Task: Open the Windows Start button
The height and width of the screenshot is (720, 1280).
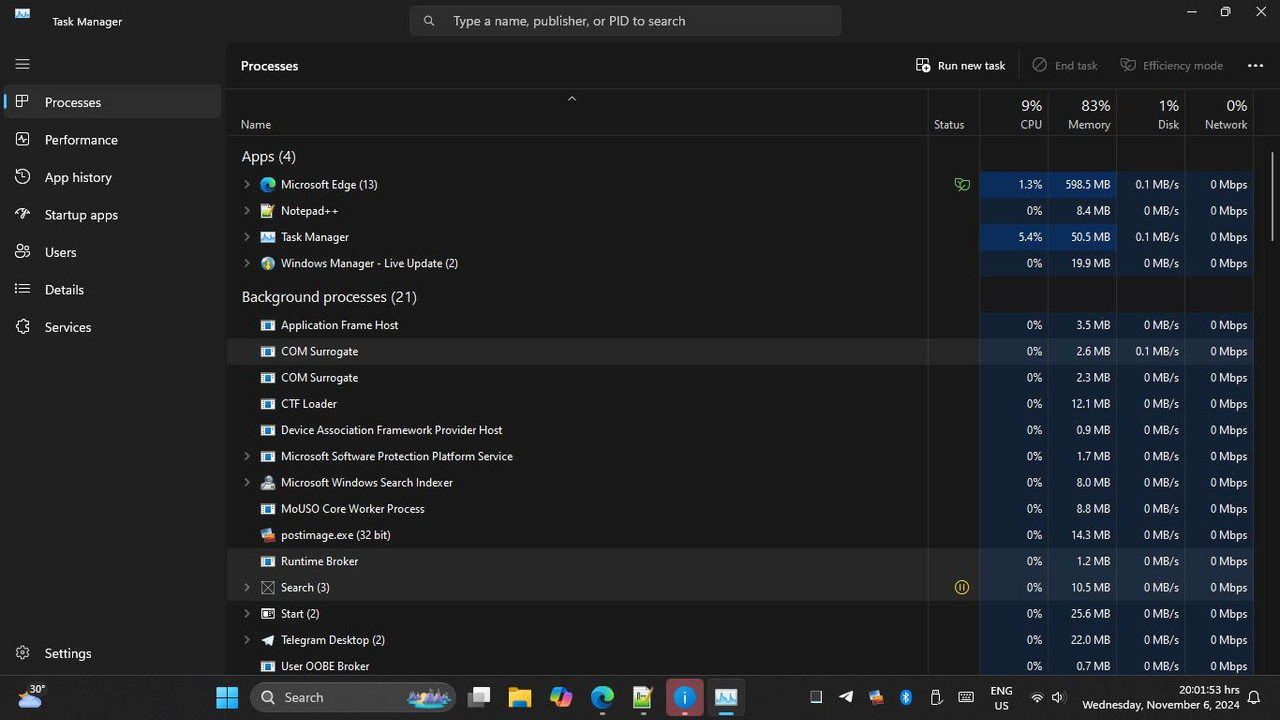Action: [227, 697]
